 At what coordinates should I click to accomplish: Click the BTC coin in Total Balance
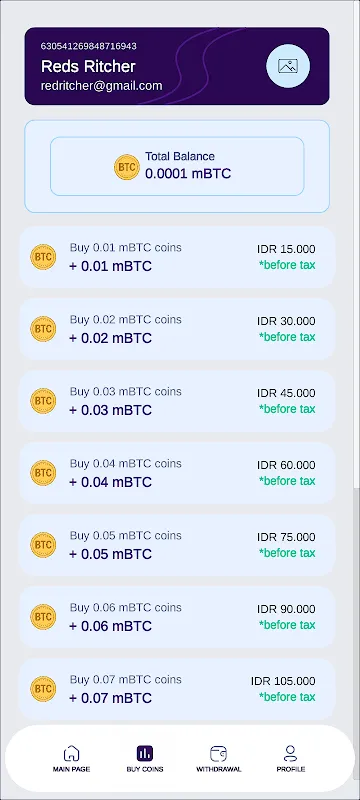click(127, 167)
